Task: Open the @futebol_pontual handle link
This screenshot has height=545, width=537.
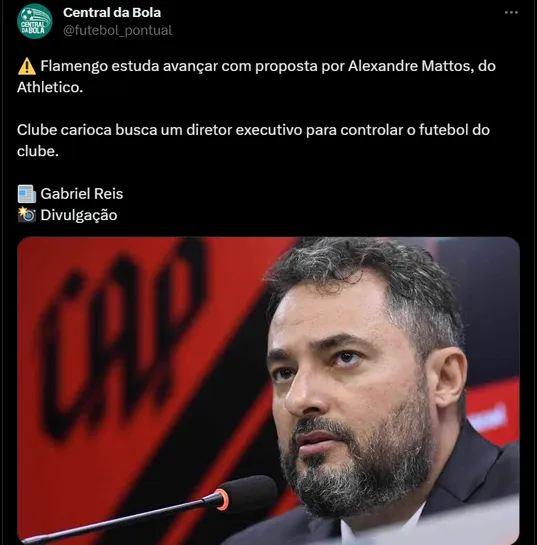Action: click(x=117, y=30)
